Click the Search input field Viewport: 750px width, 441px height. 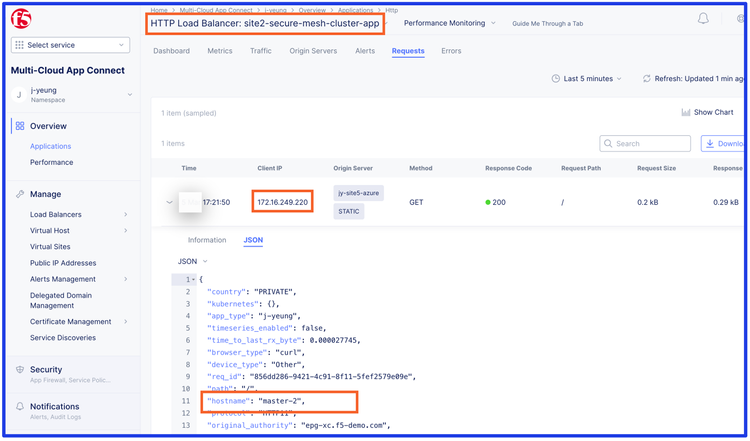tap(650, 143)
